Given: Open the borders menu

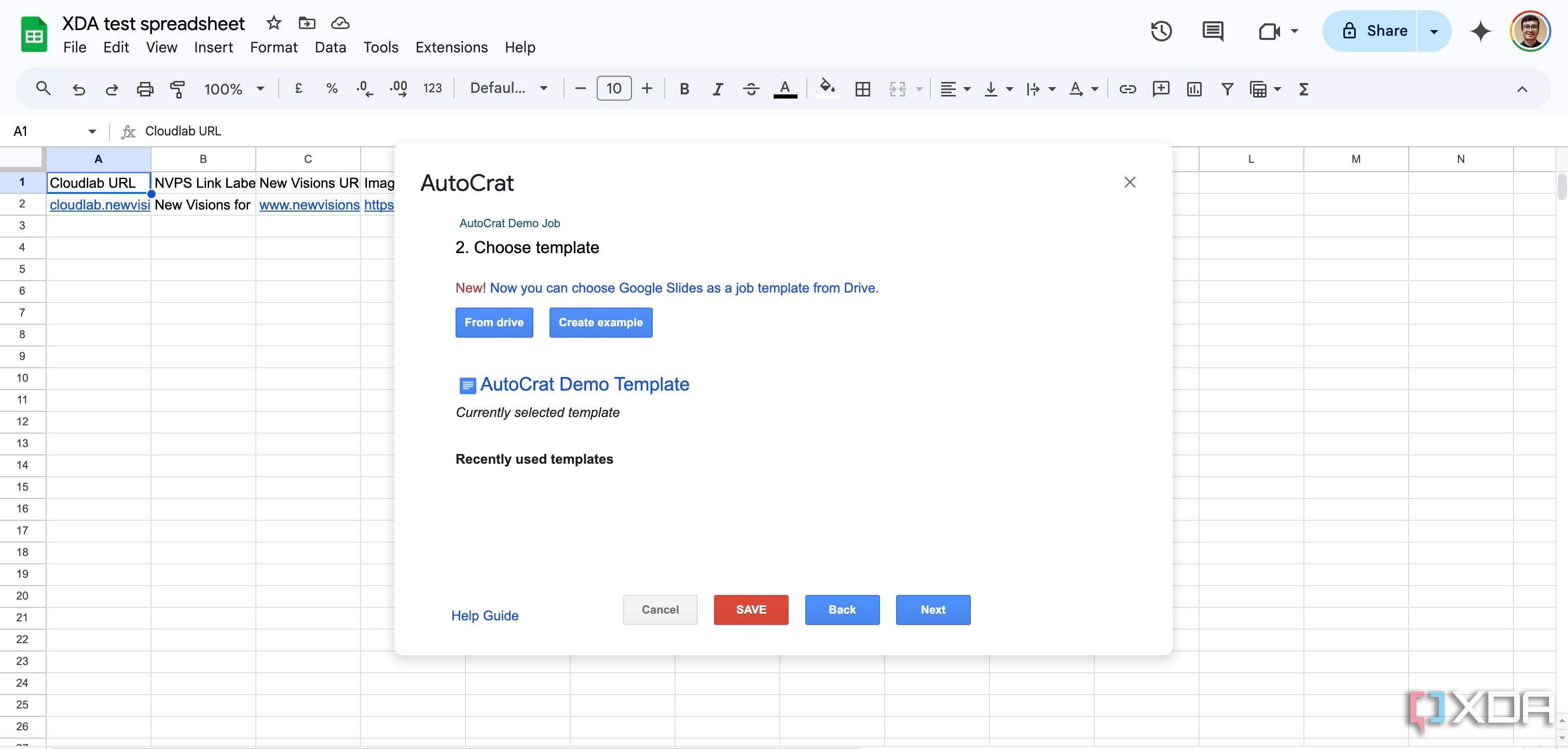Looking at the screenshot, I should pyautogui.click(x=862, y=89).
